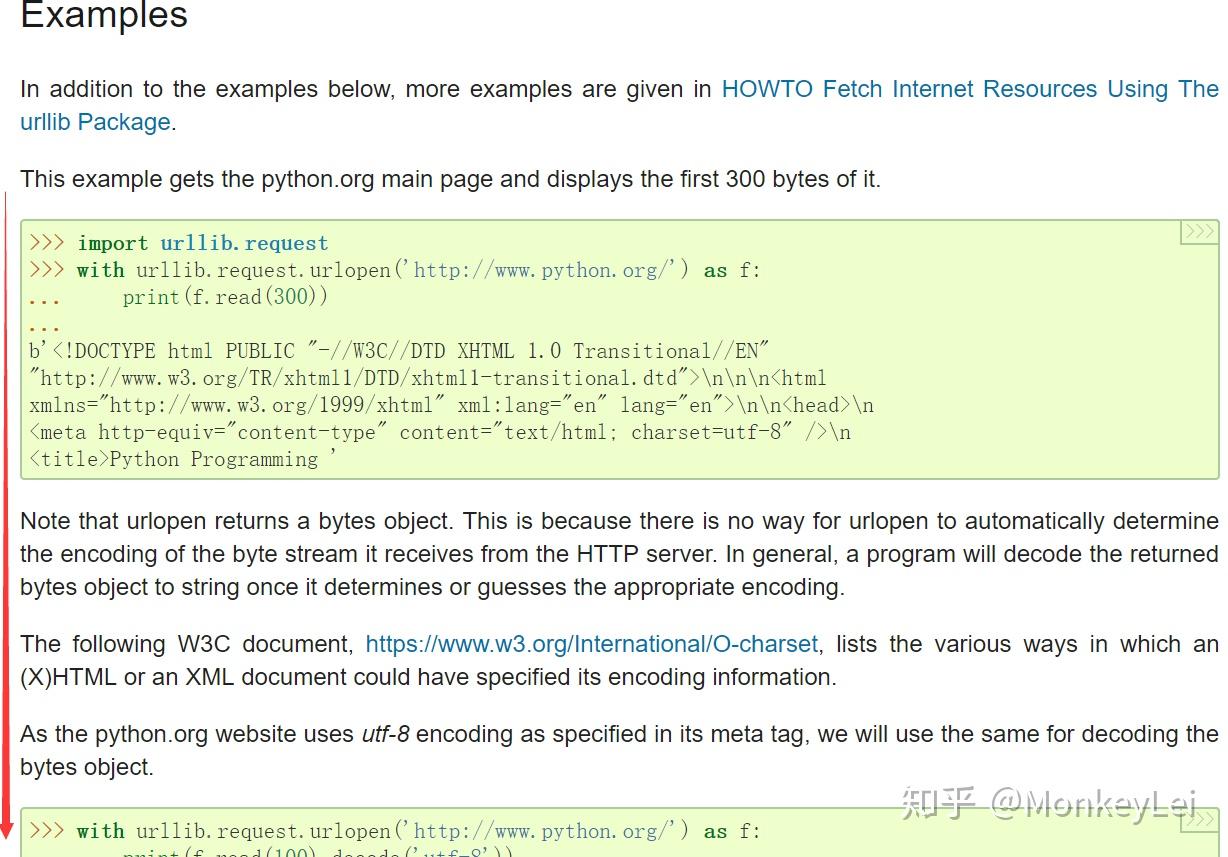Toggle the >>> prompt visibility on first code block
1228x857 pixels.
pyautogui.click(x=1198, y=230)
